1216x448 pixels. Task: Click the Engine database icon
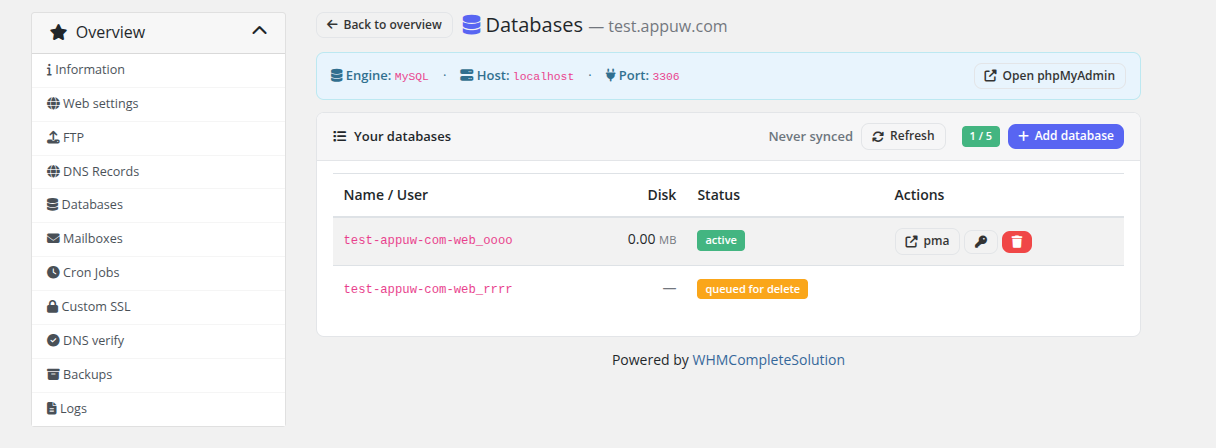337,76
